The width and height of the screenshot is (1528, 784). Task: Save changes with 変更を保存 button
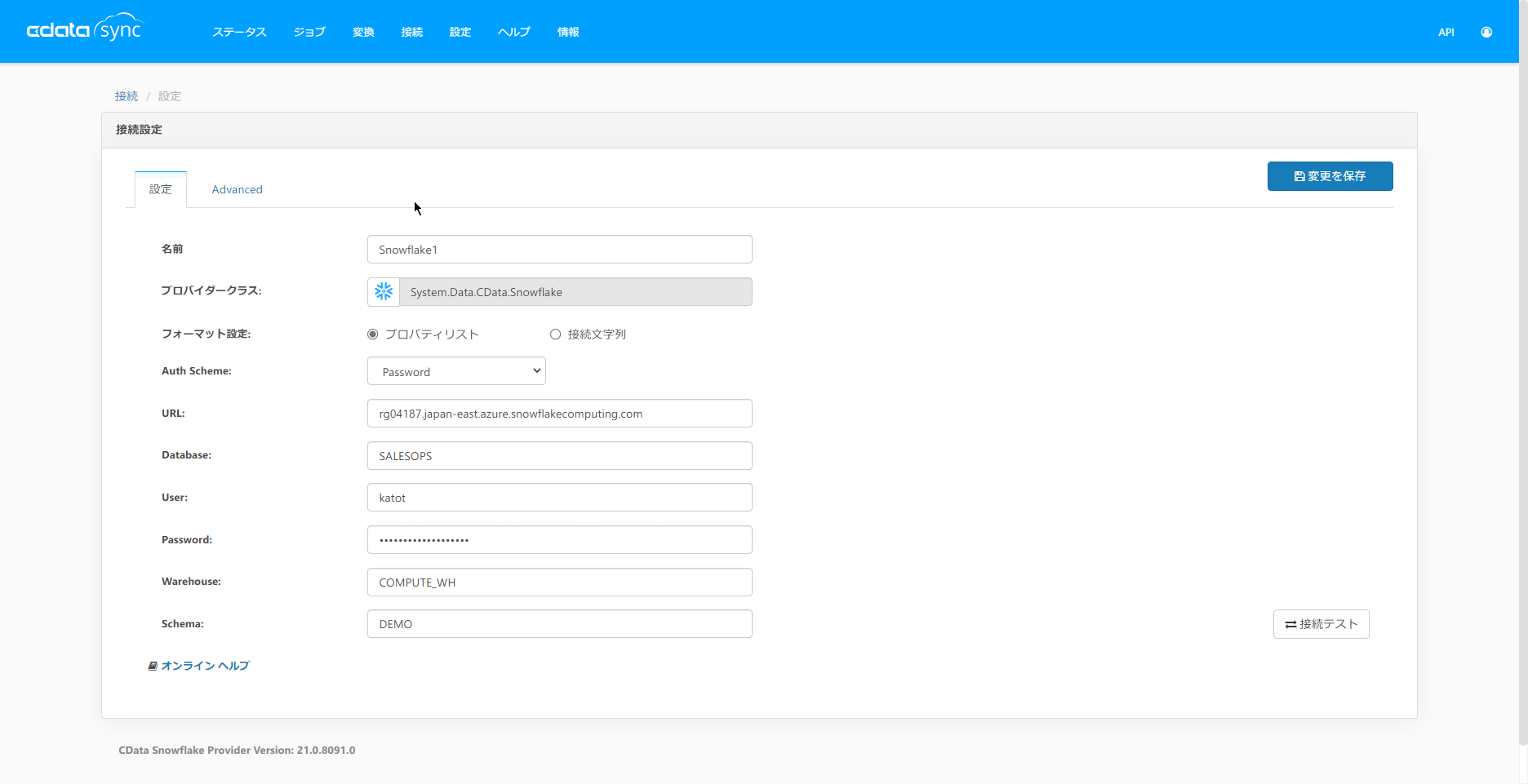point(1330,176)
